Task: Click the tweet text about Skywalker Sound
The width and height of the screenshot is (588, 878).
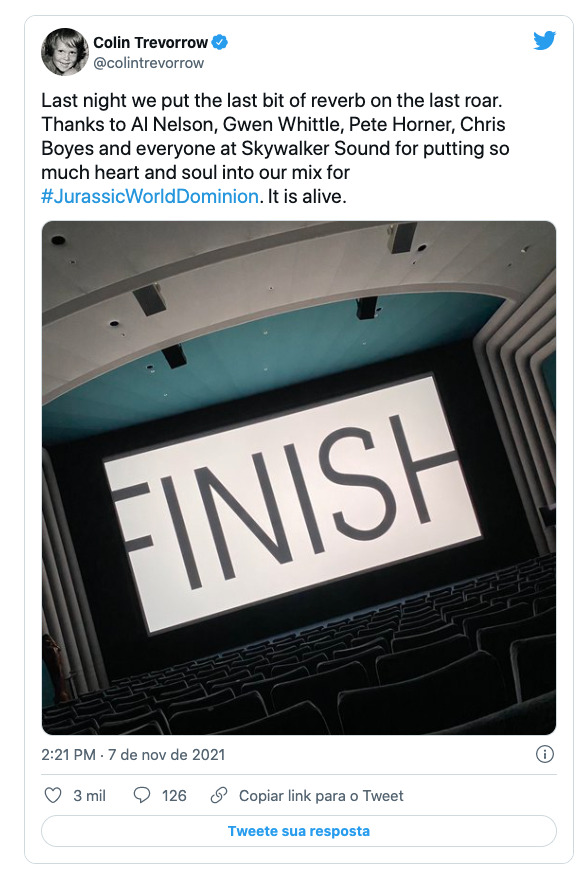Action: (275, 148)
